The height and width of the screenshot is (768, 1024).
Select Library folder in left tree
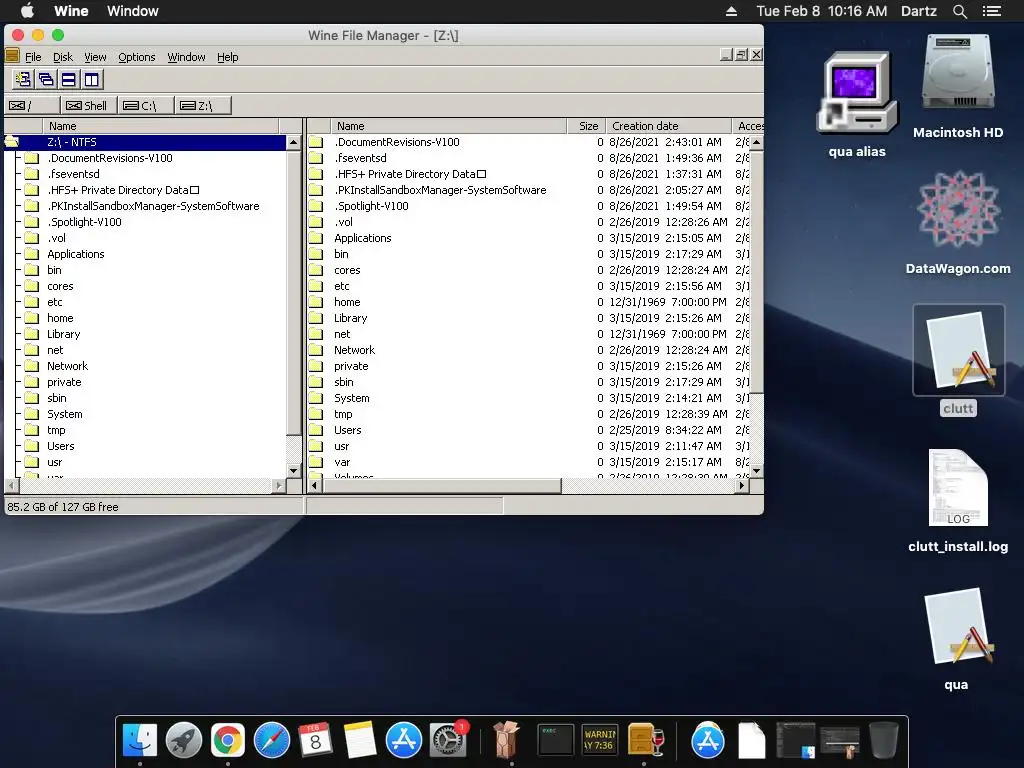click(63, 334)
